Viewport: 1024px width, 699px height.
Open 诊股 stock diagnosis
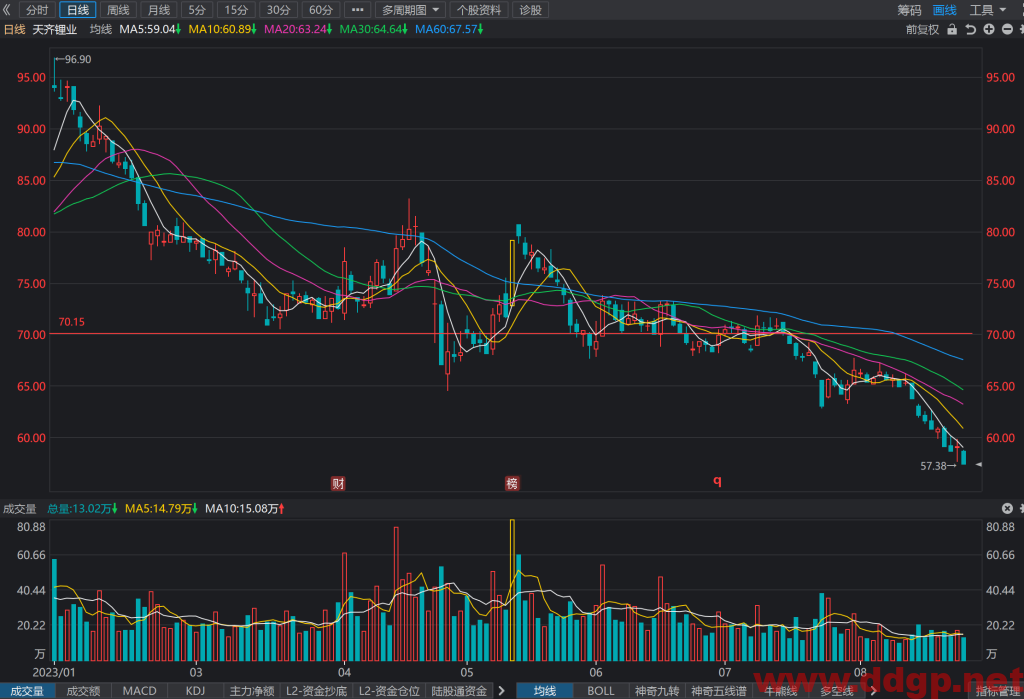tap(530, 10)
